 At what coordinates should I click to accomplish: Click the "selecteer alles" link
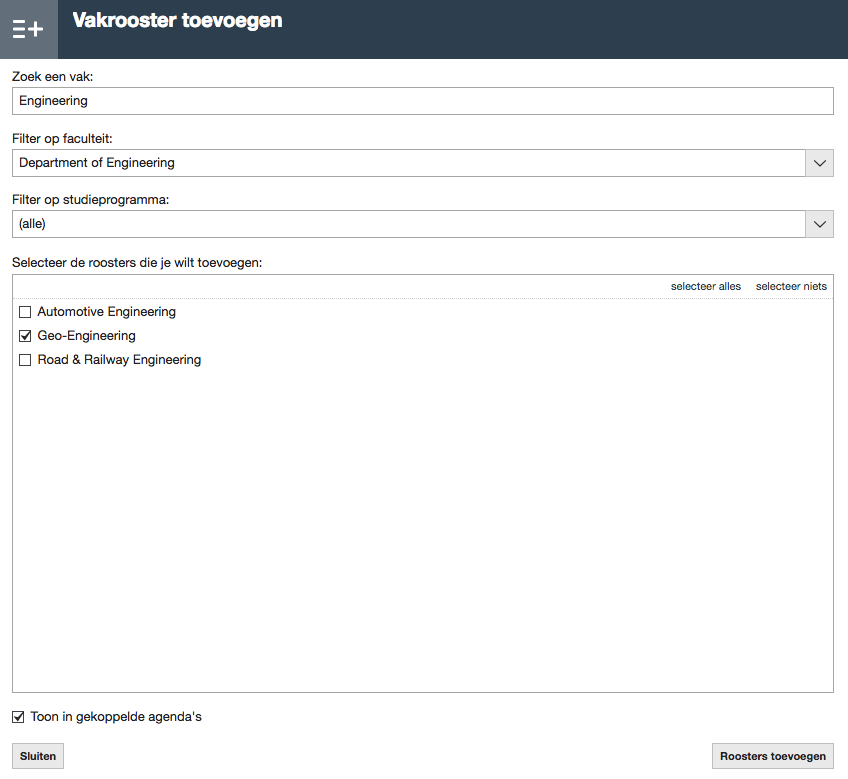[705, 286]
